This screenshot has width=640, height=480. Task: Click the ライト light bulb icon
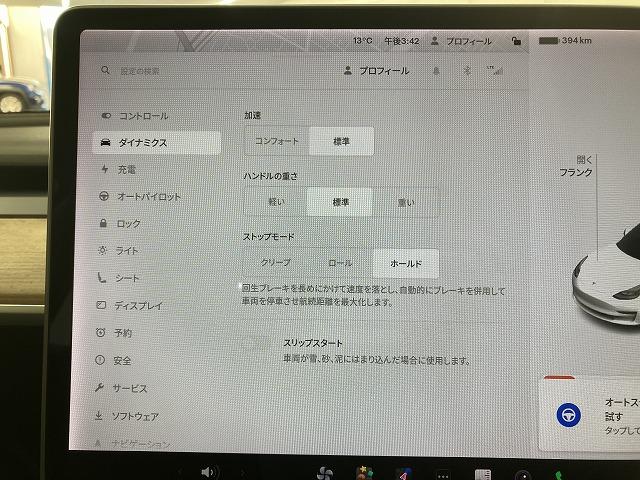click(102, 251)
